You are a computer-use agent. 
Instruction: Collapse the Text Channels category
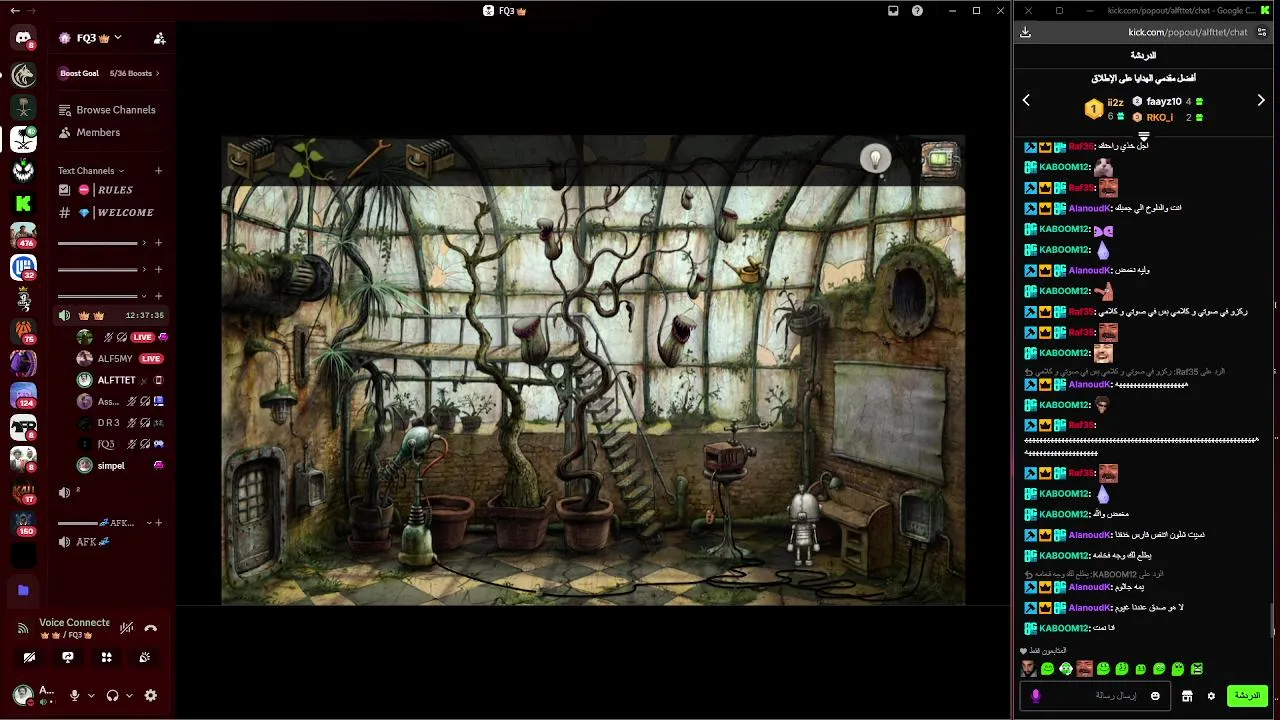pos(91,171)
